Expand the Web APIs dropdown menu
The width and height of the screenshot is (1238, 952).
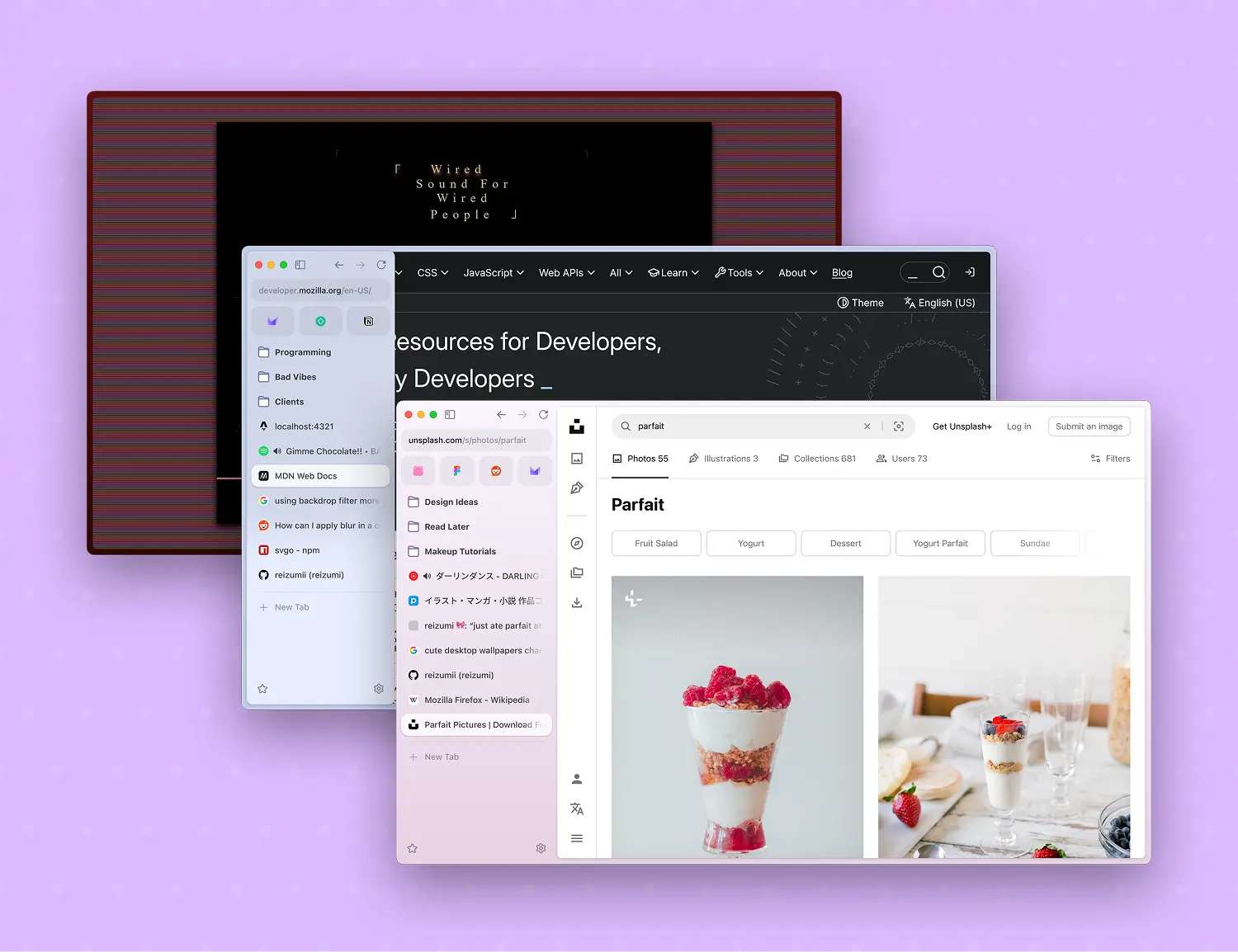[566, 273]
